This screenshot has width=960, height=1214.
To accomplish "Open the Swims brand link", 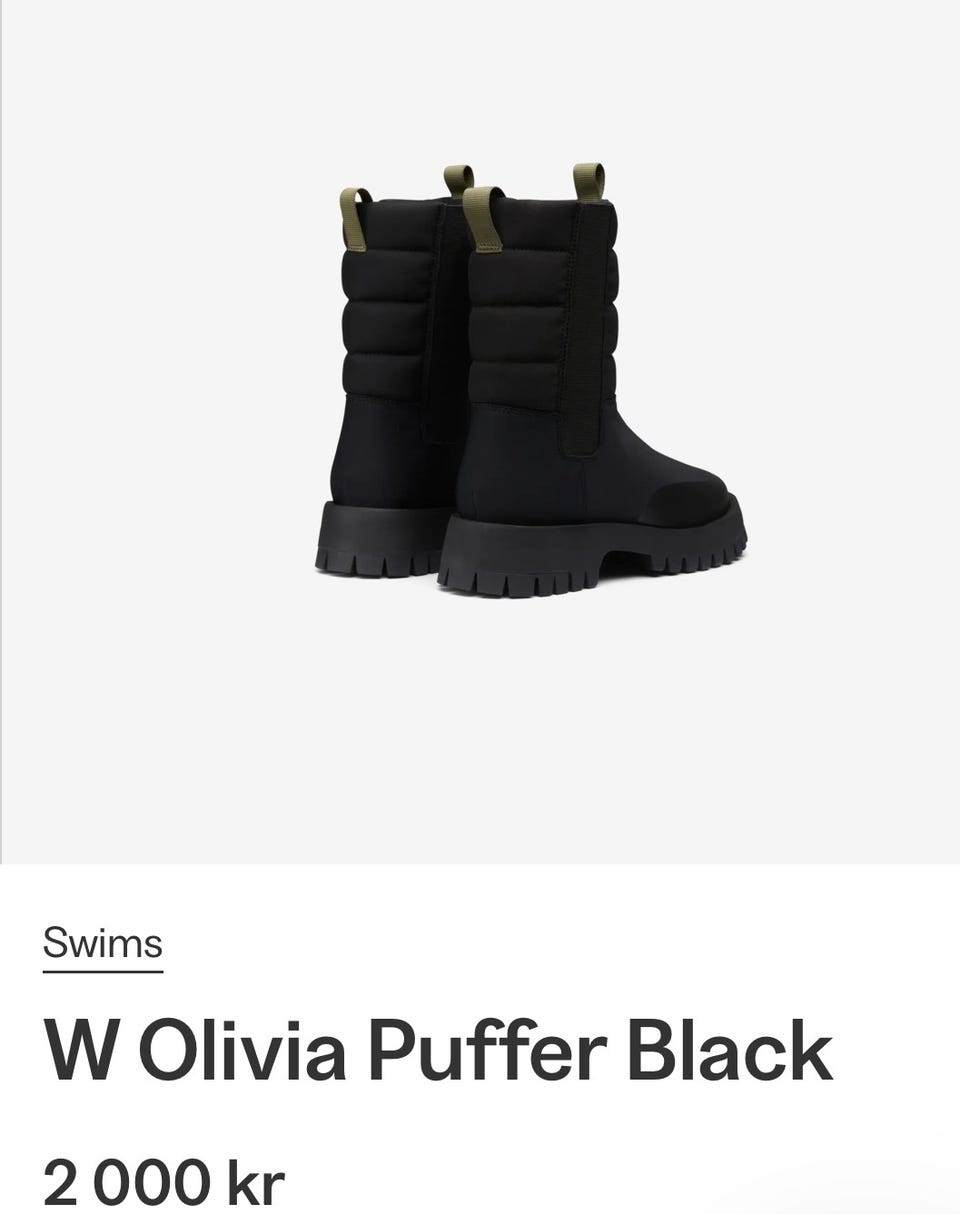I will (x=102, y=943).
